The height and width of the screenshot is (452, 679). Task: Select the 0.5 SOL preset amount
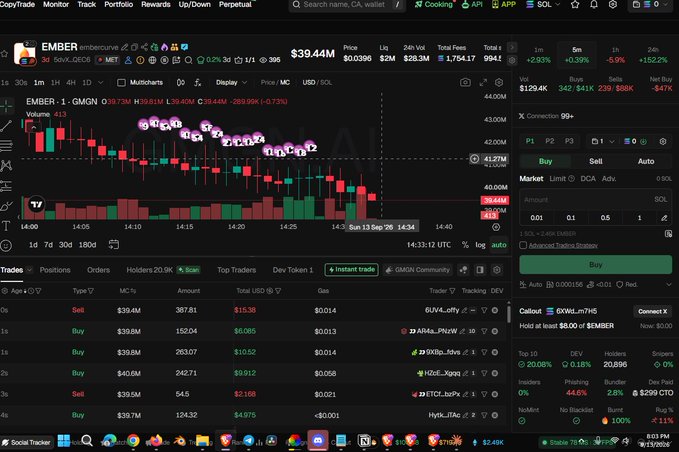click(605, 218)
